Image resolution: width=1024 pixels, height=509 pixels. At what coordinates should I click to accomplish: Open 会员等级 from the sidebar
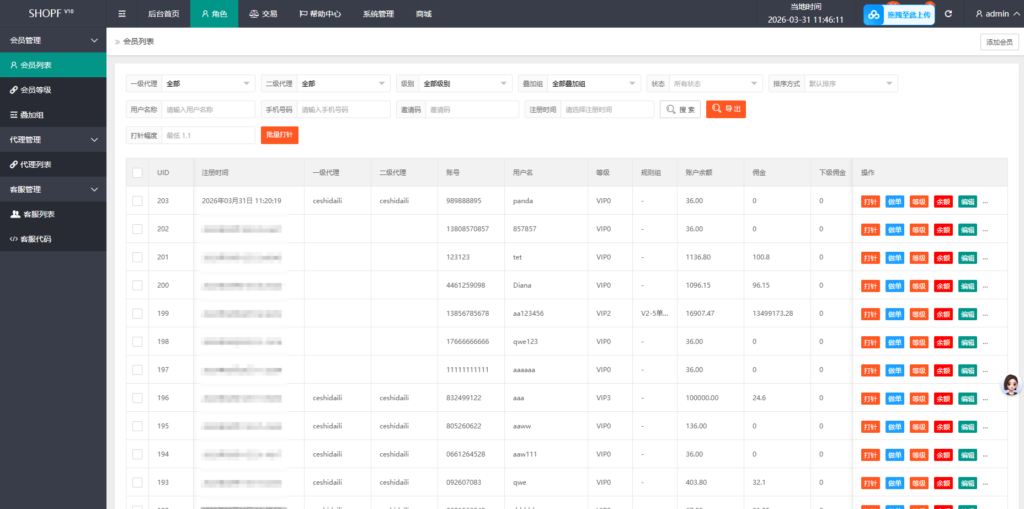tap(36, 90)
